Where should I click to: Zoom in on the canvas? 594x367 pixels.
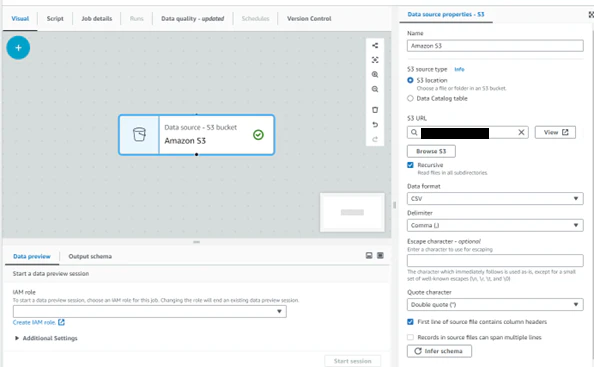(375, 75)
